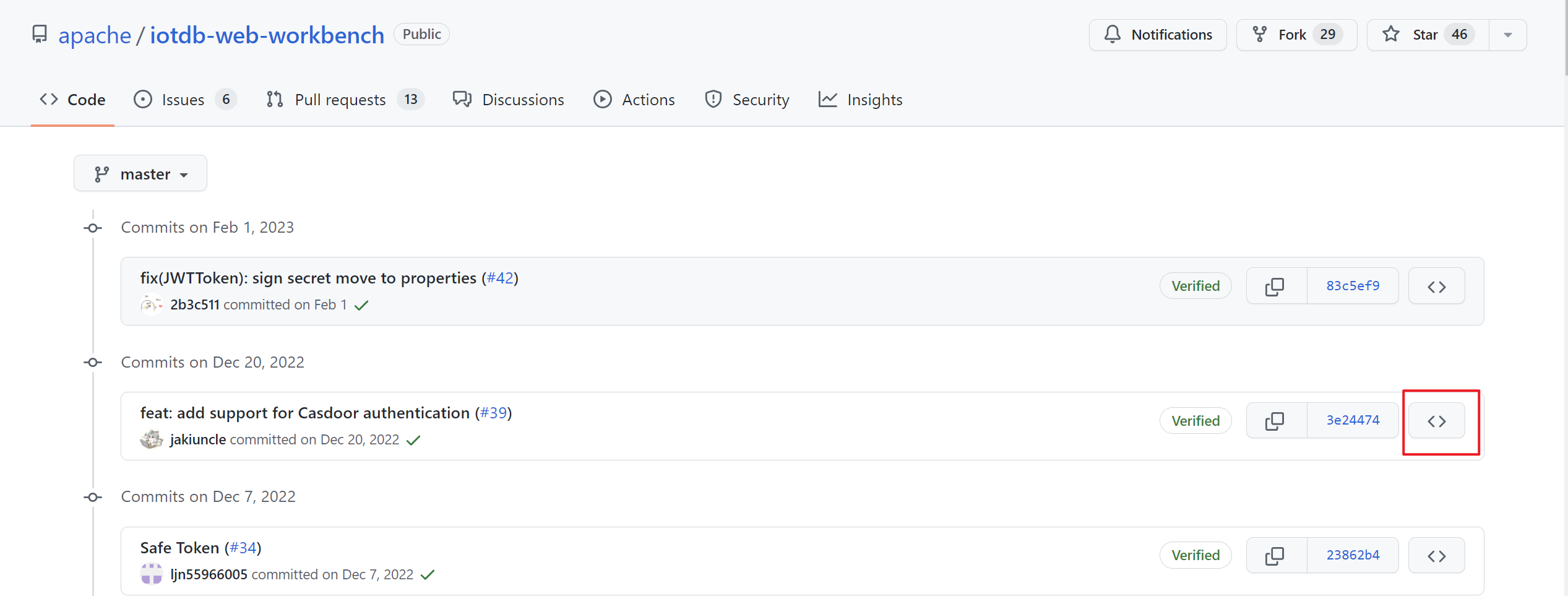The height and width of the screenshot is (596, 1568).
Task: Browse repository at commit 23862b4
Action: point(1436,555)
